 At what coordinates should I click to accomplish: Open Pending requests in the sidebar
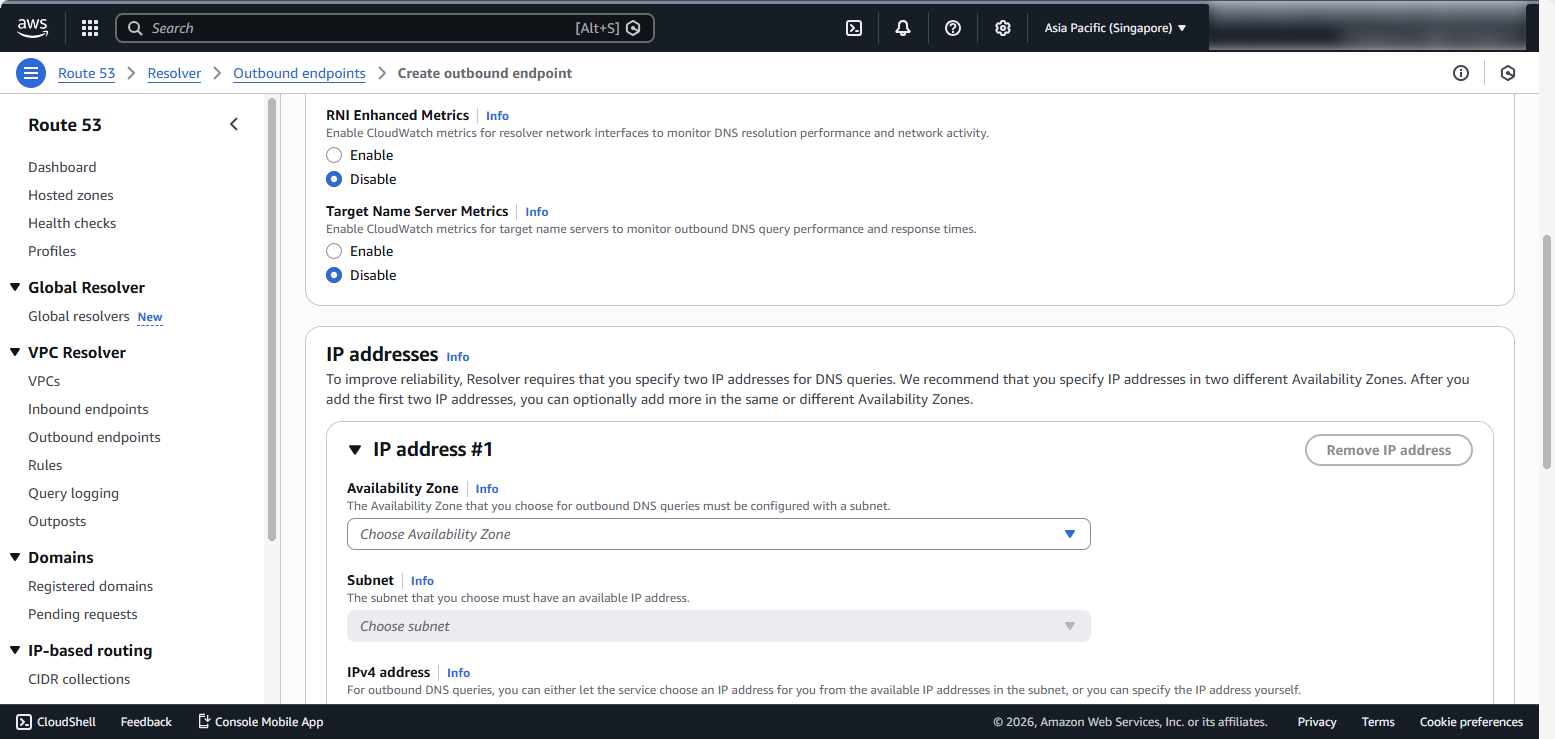pos(83,614)
